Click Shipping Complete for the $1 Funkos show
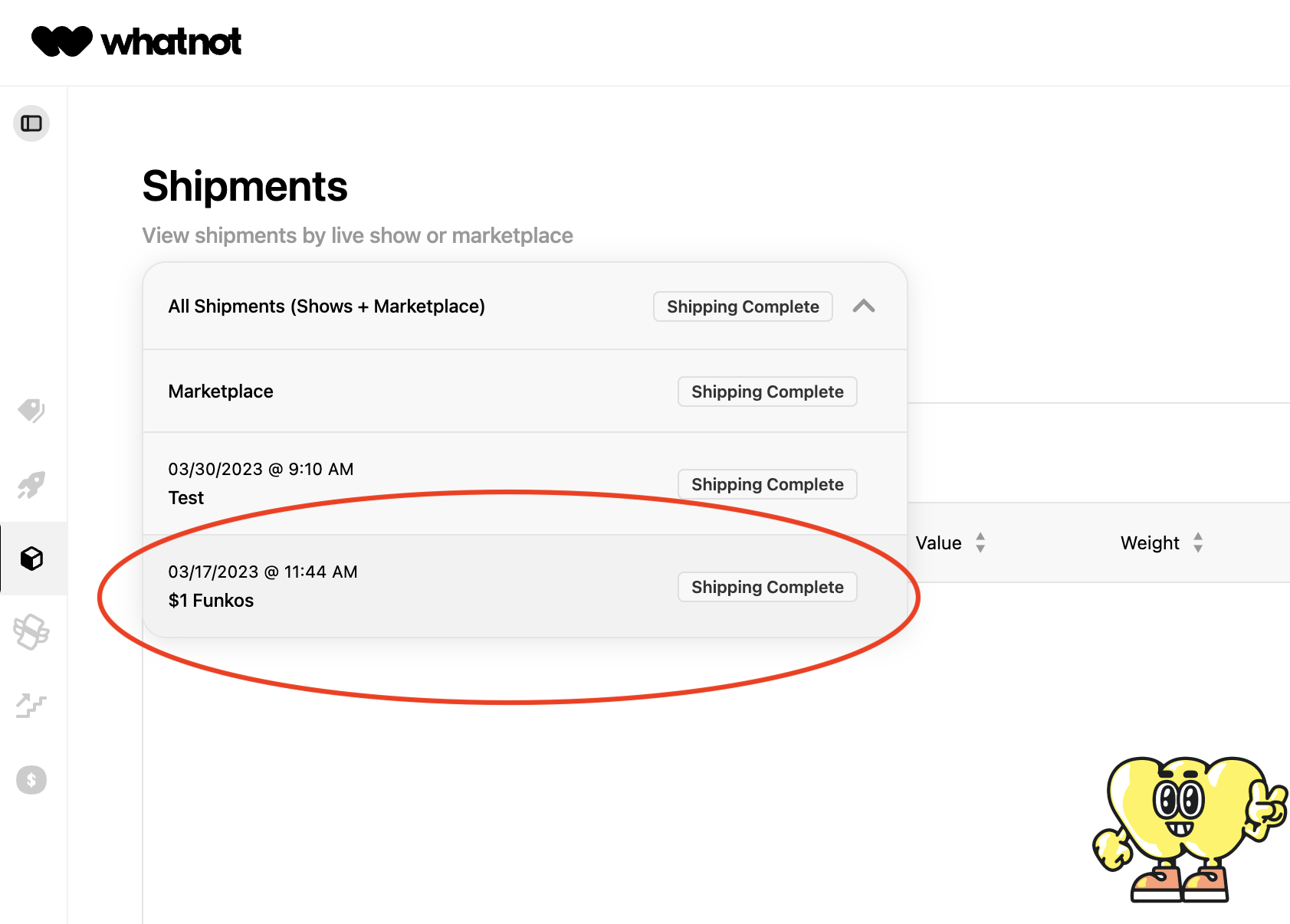This screenshot has width=1290, height=924. pos(766,587)
